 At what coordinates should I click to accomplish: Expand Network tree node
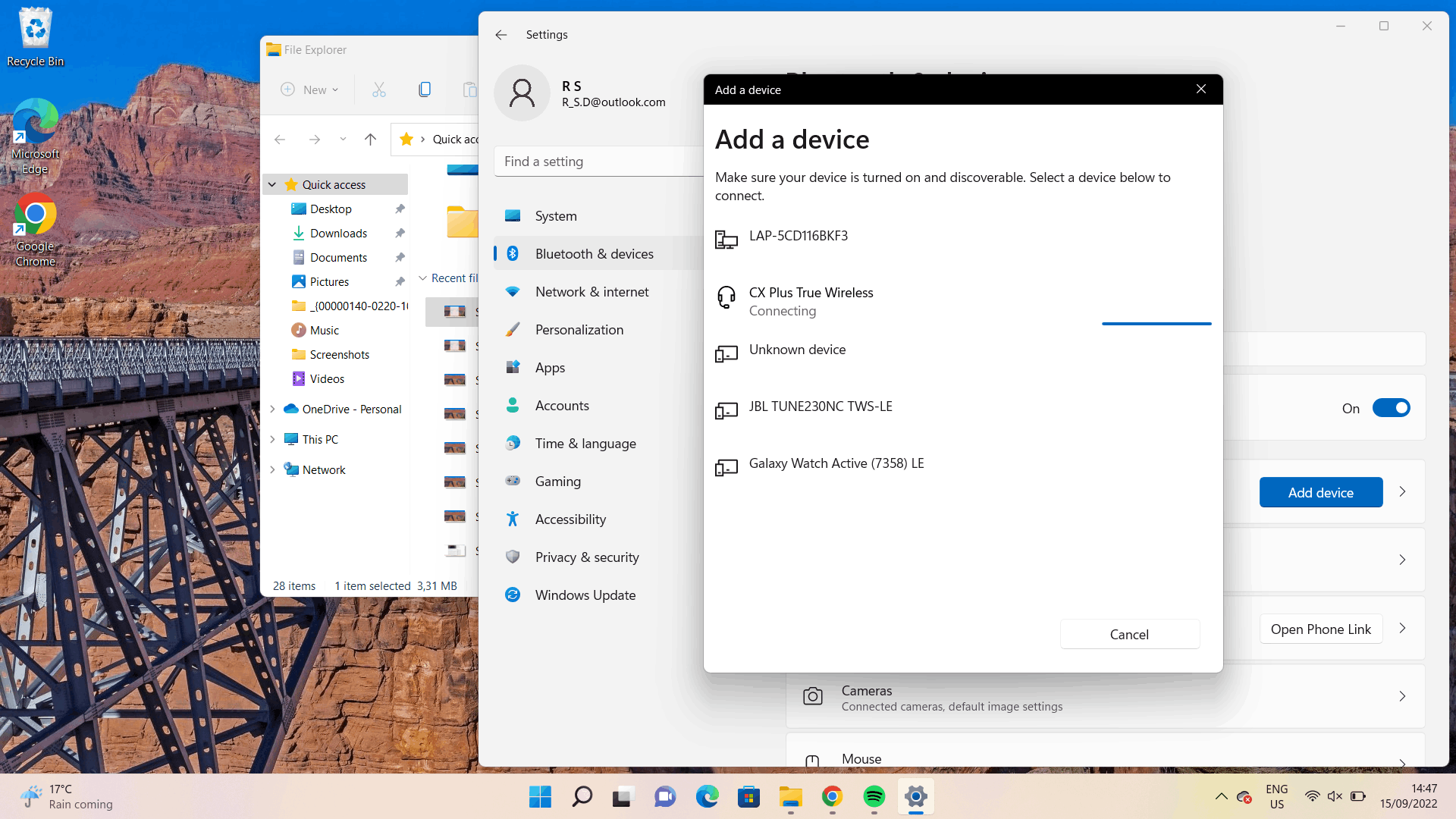click(x=272, y=469)
